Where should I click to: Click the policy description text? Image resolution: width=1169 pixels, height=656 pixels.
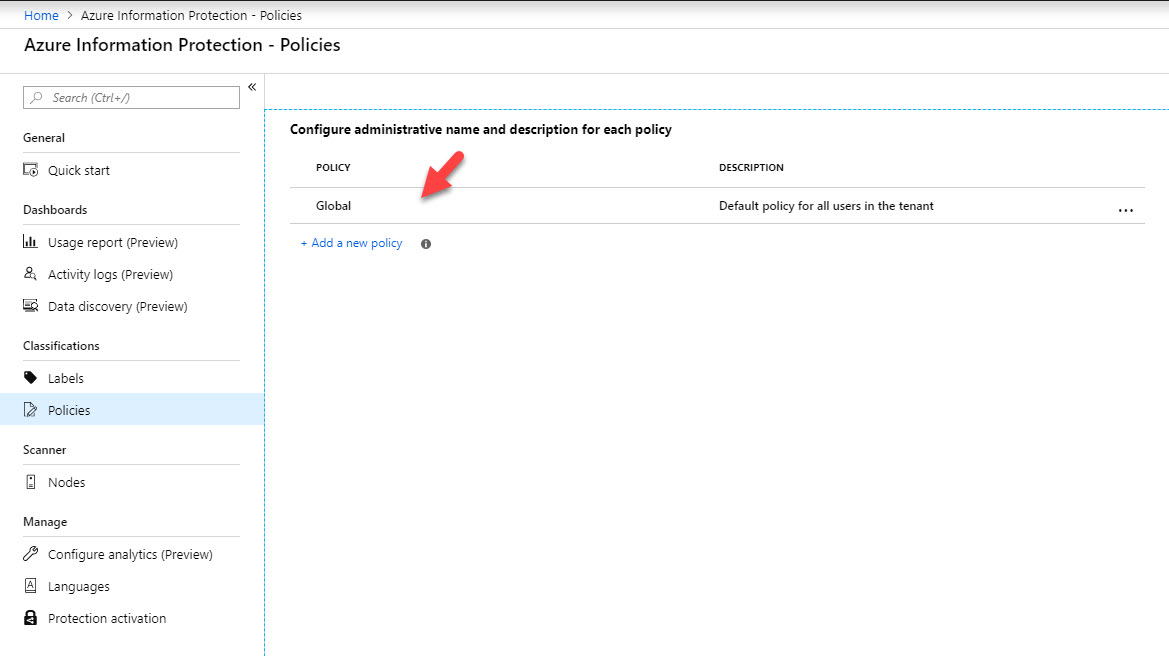[826, 206]
